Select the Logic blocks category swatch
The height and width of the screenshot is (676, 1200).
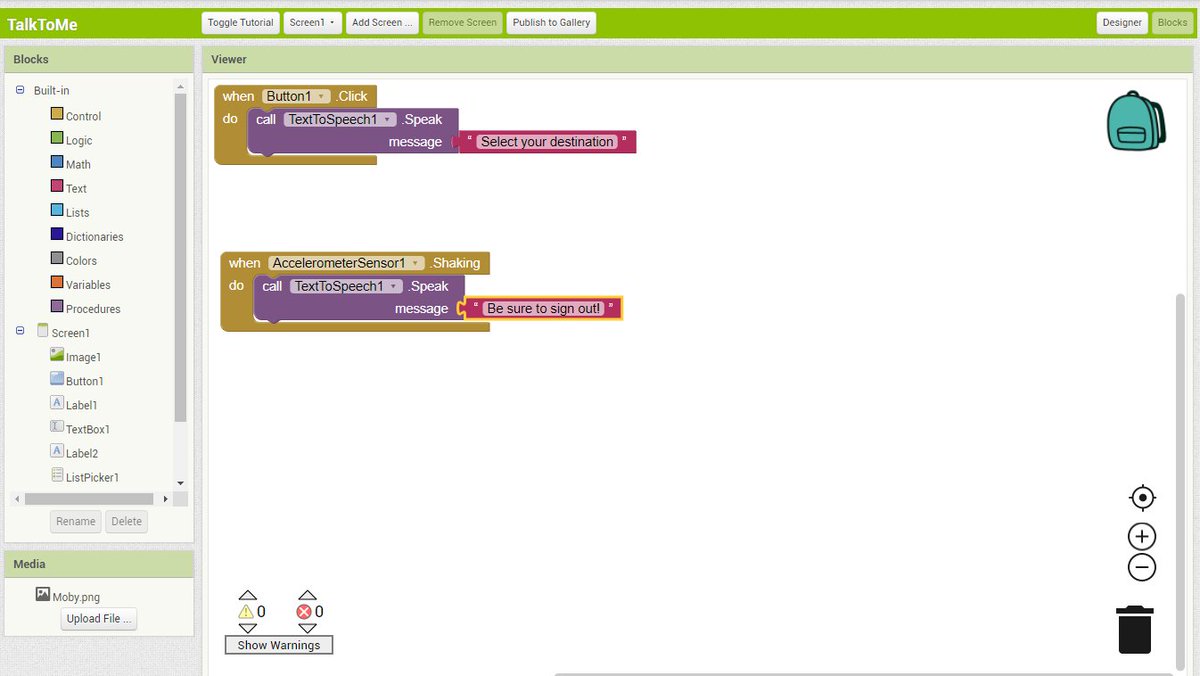tap(57, 139)
